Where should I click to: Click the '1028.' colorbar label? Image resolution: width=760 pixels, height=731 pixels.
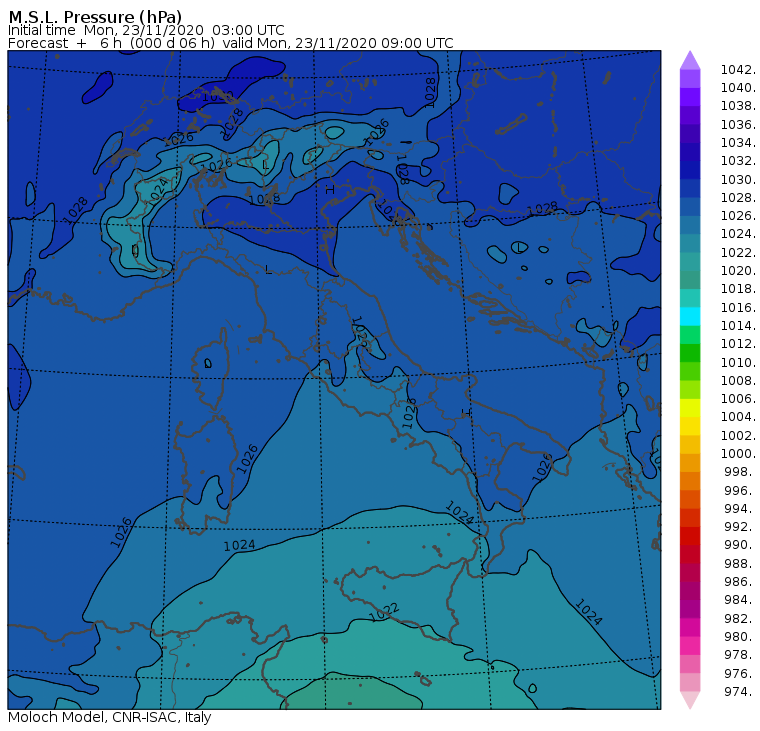tap(738, 197)
